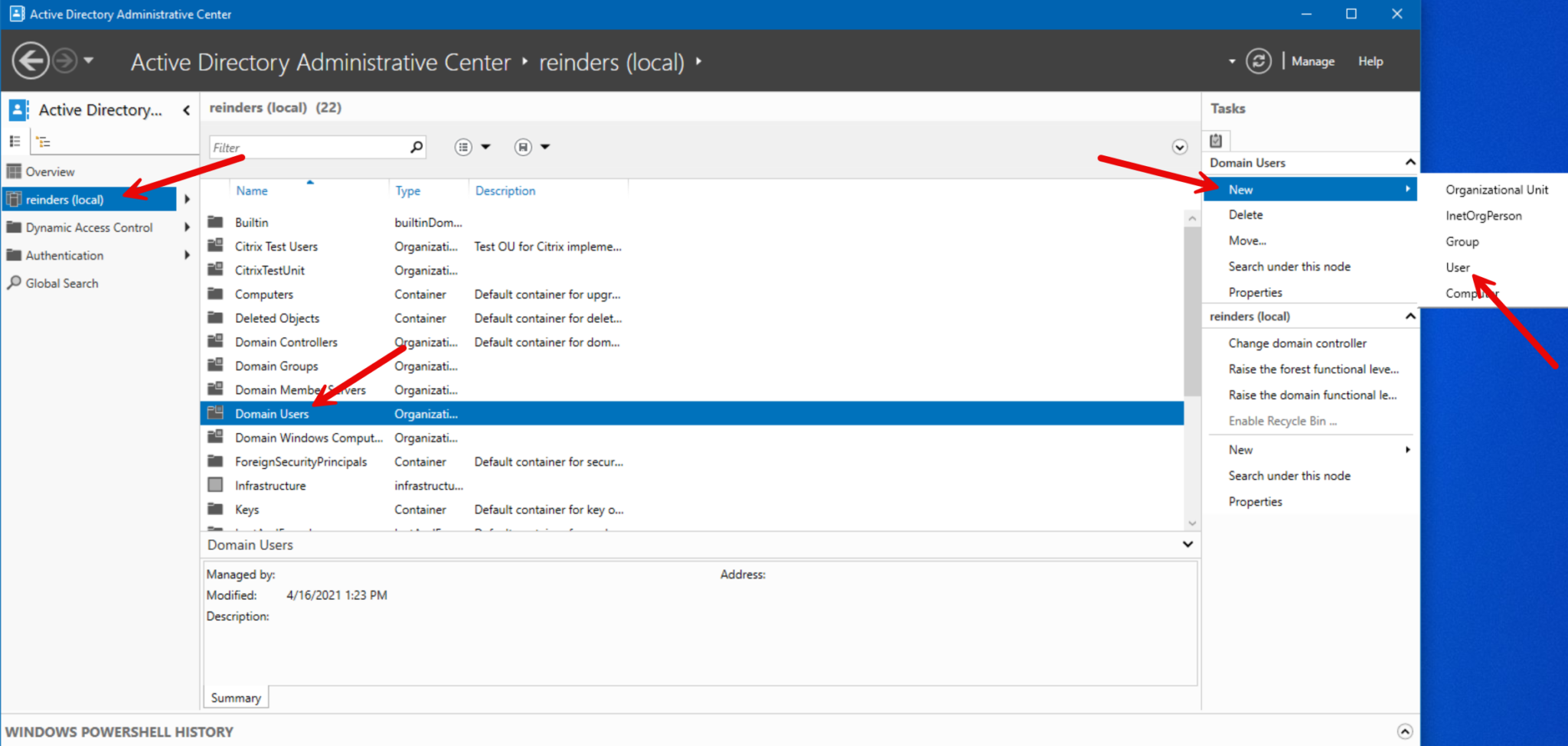Screen dimensions: 1568x746
Task: Switch to the Summary tab
Action: 235,697
